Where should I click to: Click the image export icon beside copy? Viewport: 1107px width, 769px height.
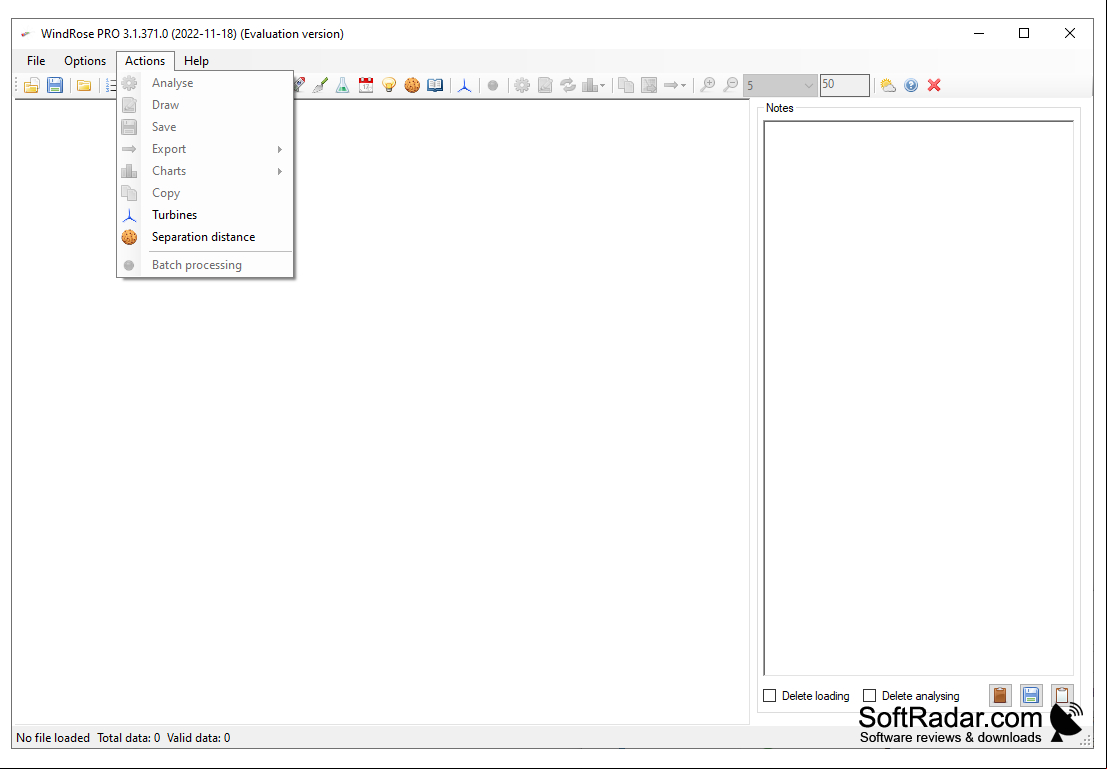649,85
